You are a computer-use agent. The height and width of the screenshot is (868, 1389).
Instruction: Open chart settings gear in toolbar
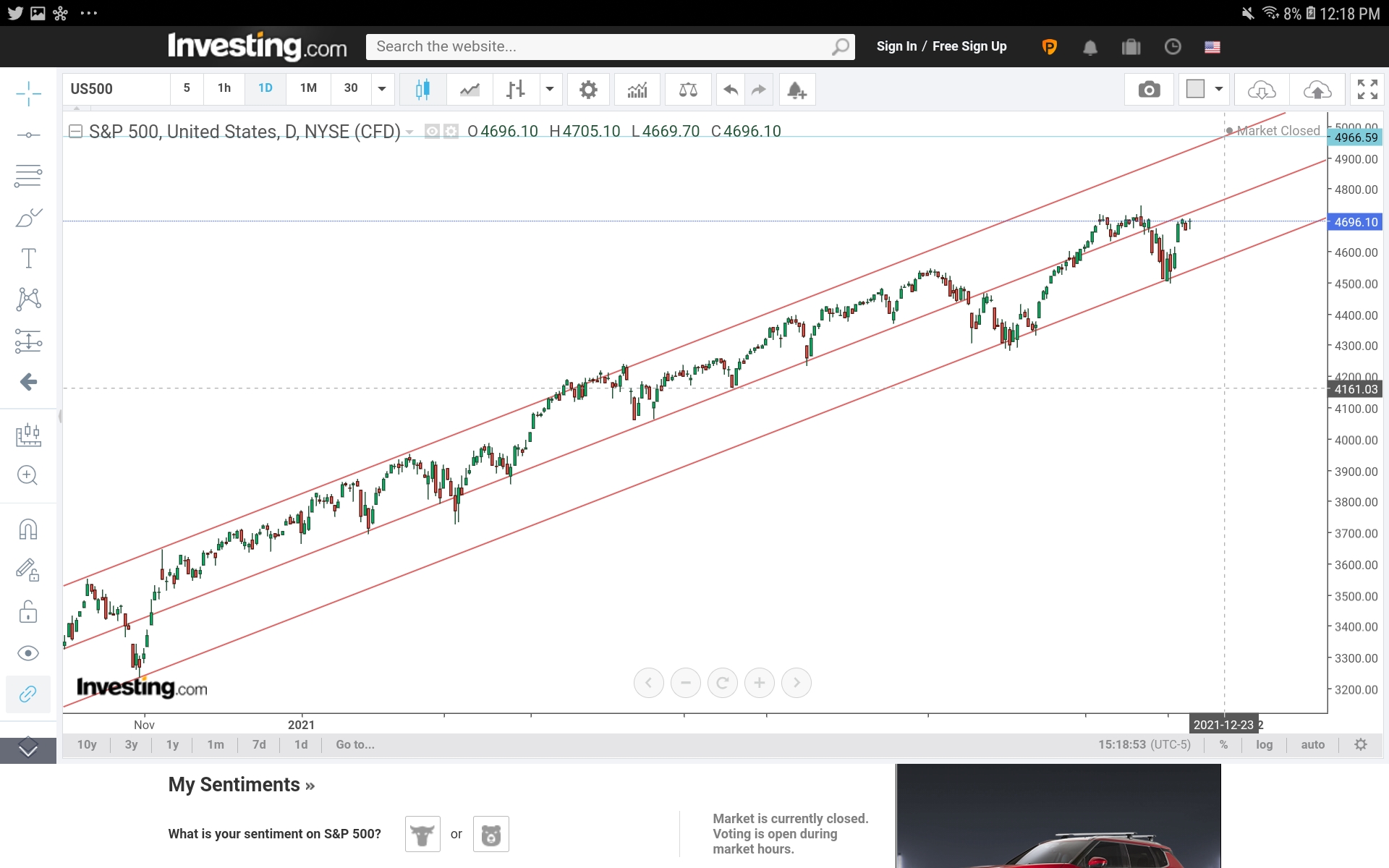588,90
